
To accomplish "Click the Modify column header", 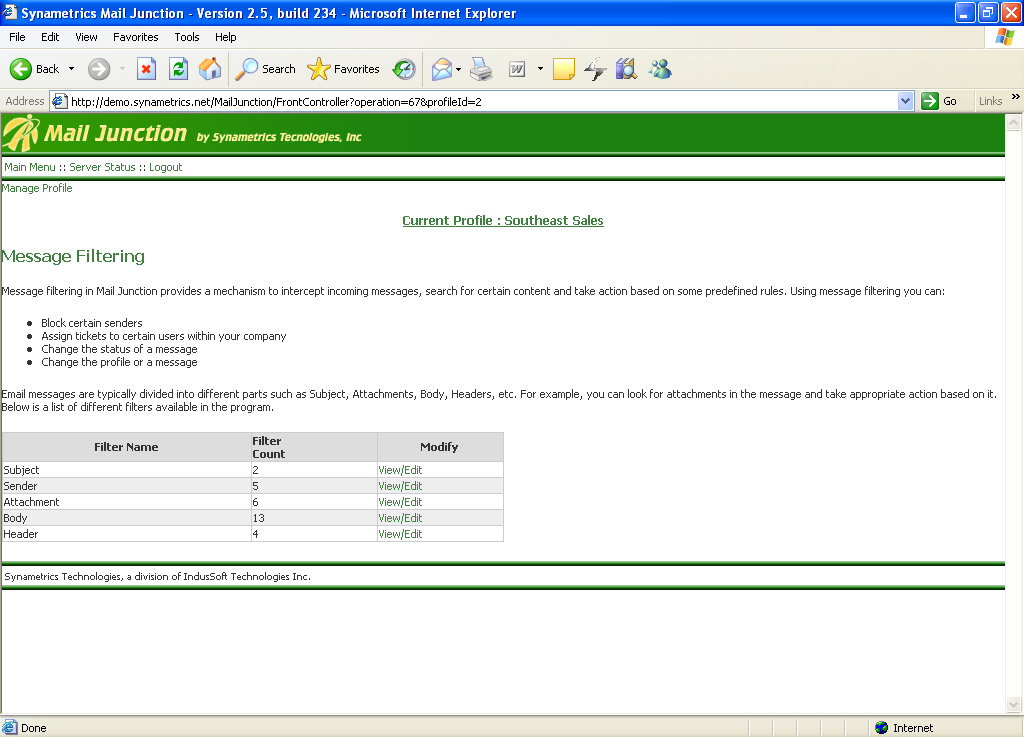I will 440,447.
